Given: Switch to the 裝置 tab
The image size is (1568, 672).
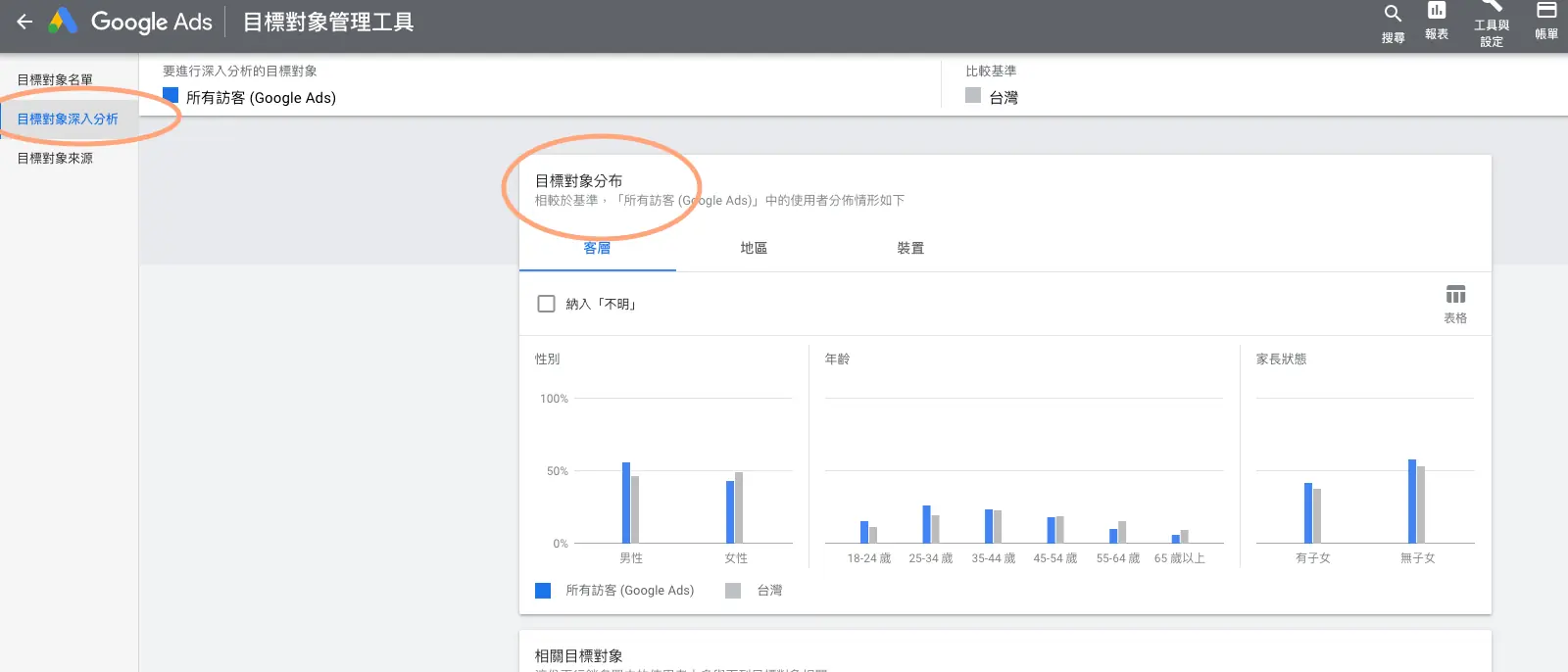Looking at the screenshot, I should click(910, 248).
